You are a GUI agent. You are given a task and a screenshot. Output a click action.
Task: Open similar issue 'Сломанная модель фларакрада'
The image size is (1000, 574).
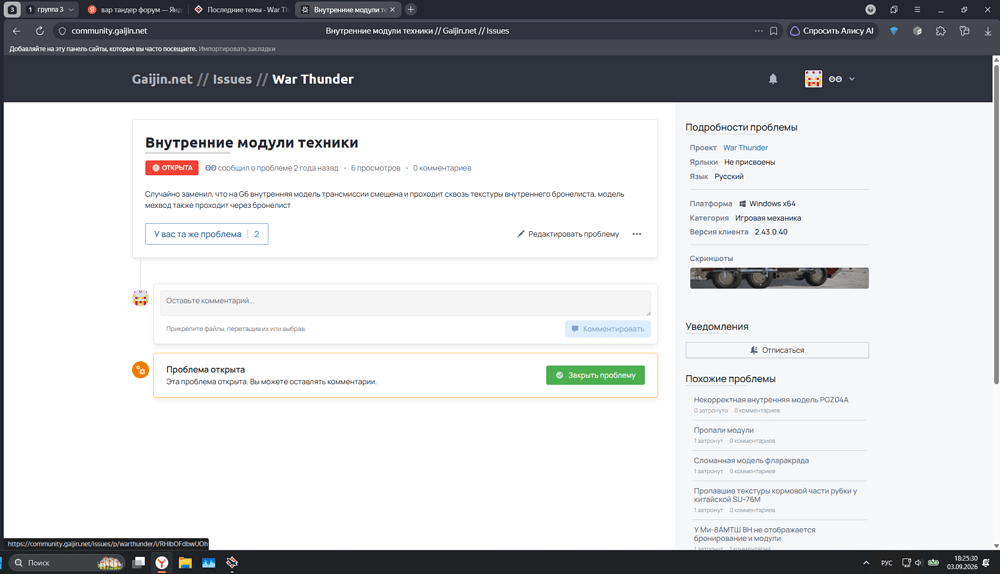click(751, 460)
